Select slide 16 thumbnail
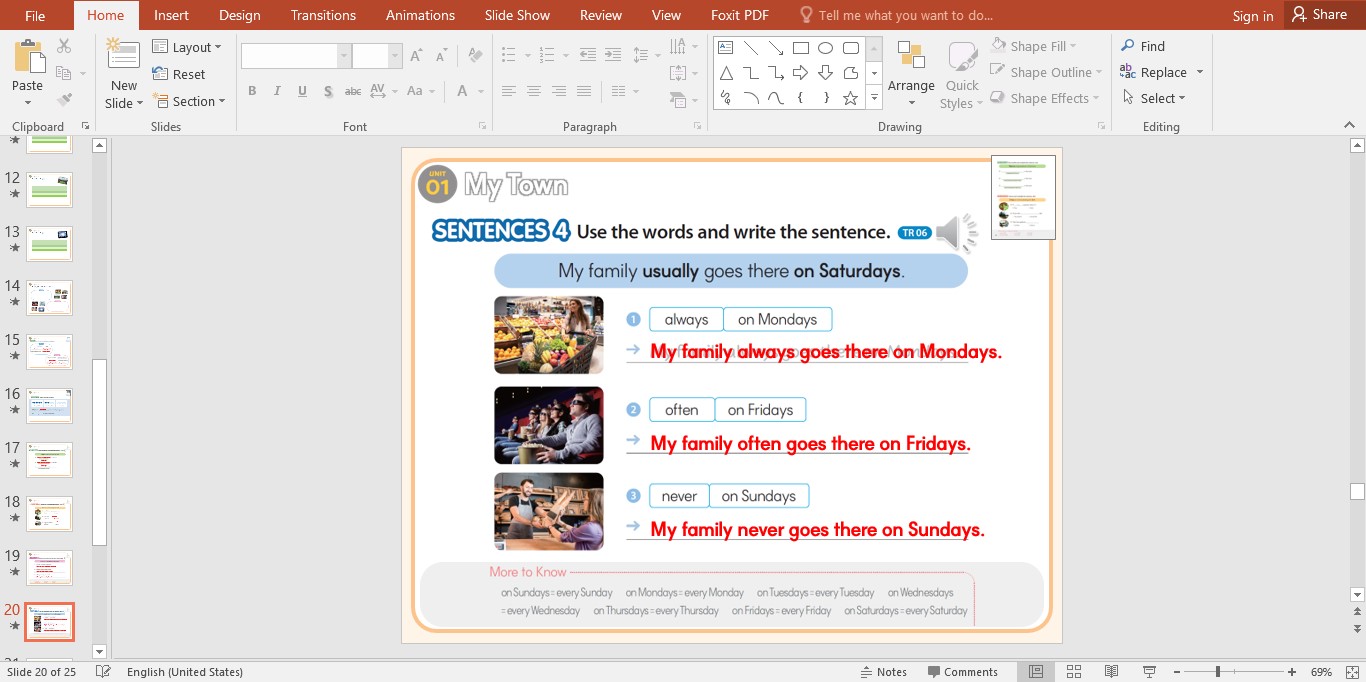The image size is (1366, 682). (49, 406)
